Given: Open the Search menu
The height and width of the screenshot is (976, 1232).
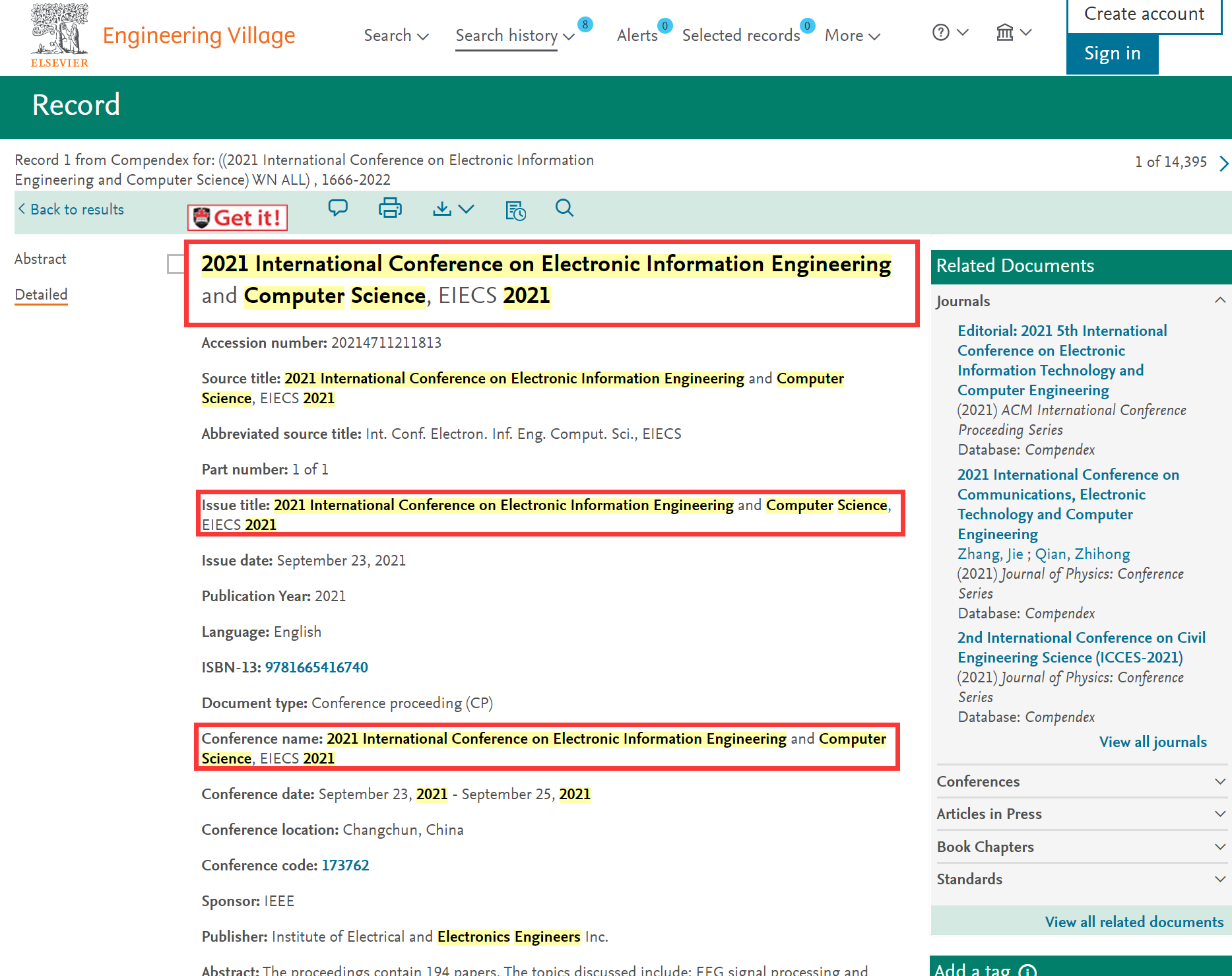Looking at the screenshot, I should [396, 36].
